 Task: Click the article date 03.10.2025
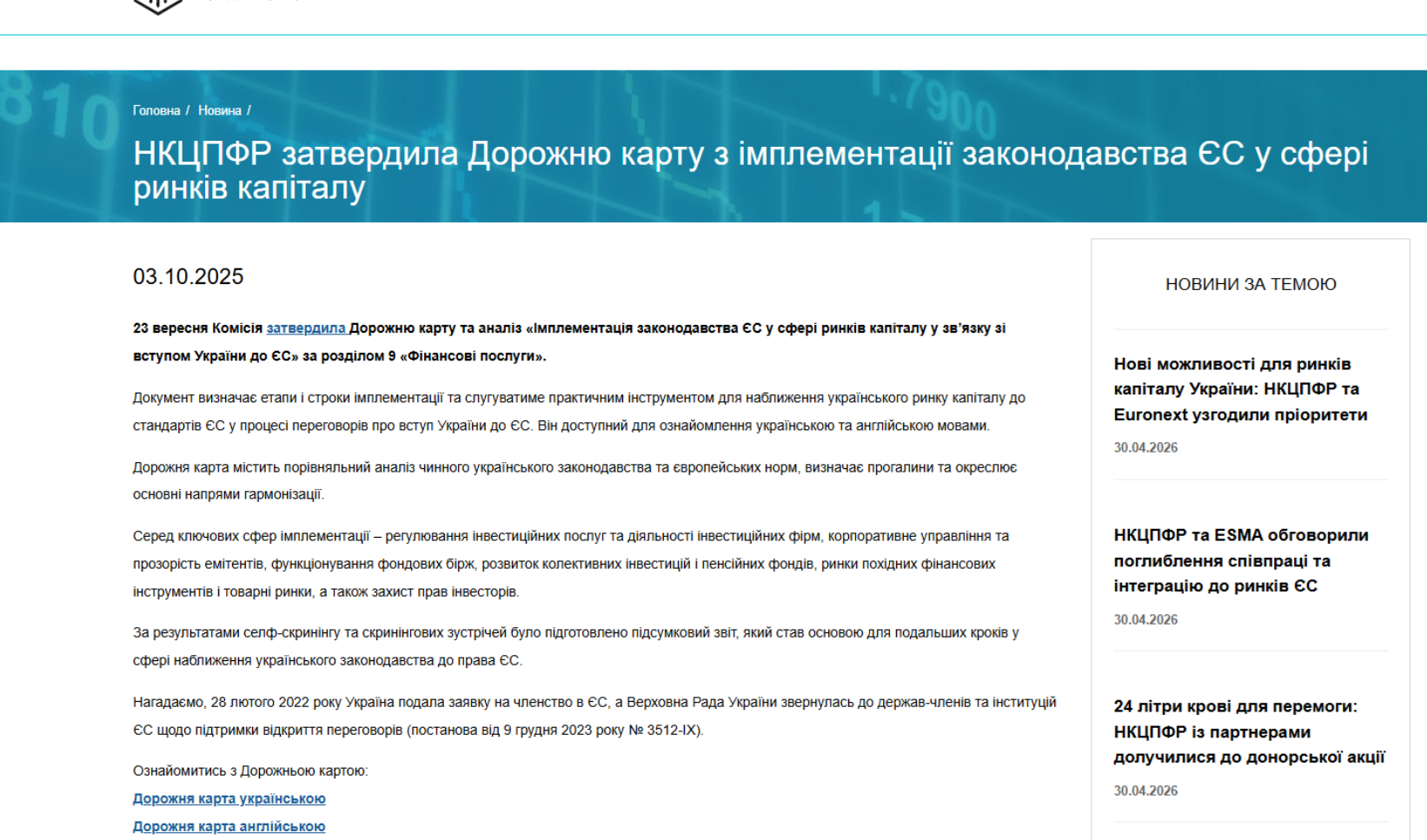coord(189,276)
